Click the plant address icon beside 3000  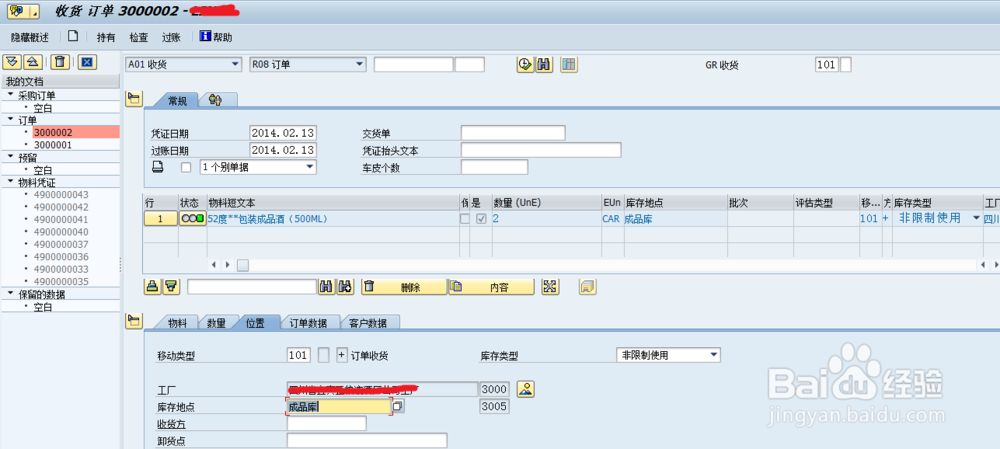(525, 389)
